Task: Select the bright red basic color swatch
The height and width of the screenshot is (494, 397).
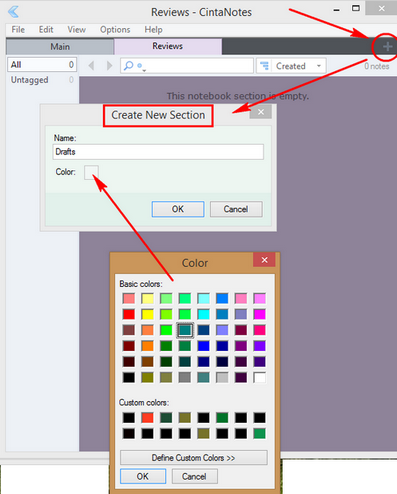Action: pos(129,314)
